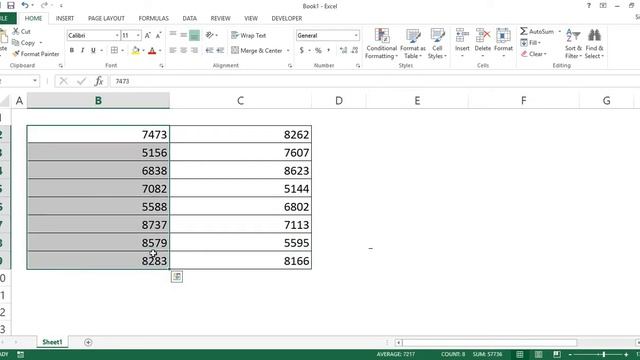Select the Format Painter brush
Screen dimensions: 640x360
pyautogui.click(x=16, y=54)
